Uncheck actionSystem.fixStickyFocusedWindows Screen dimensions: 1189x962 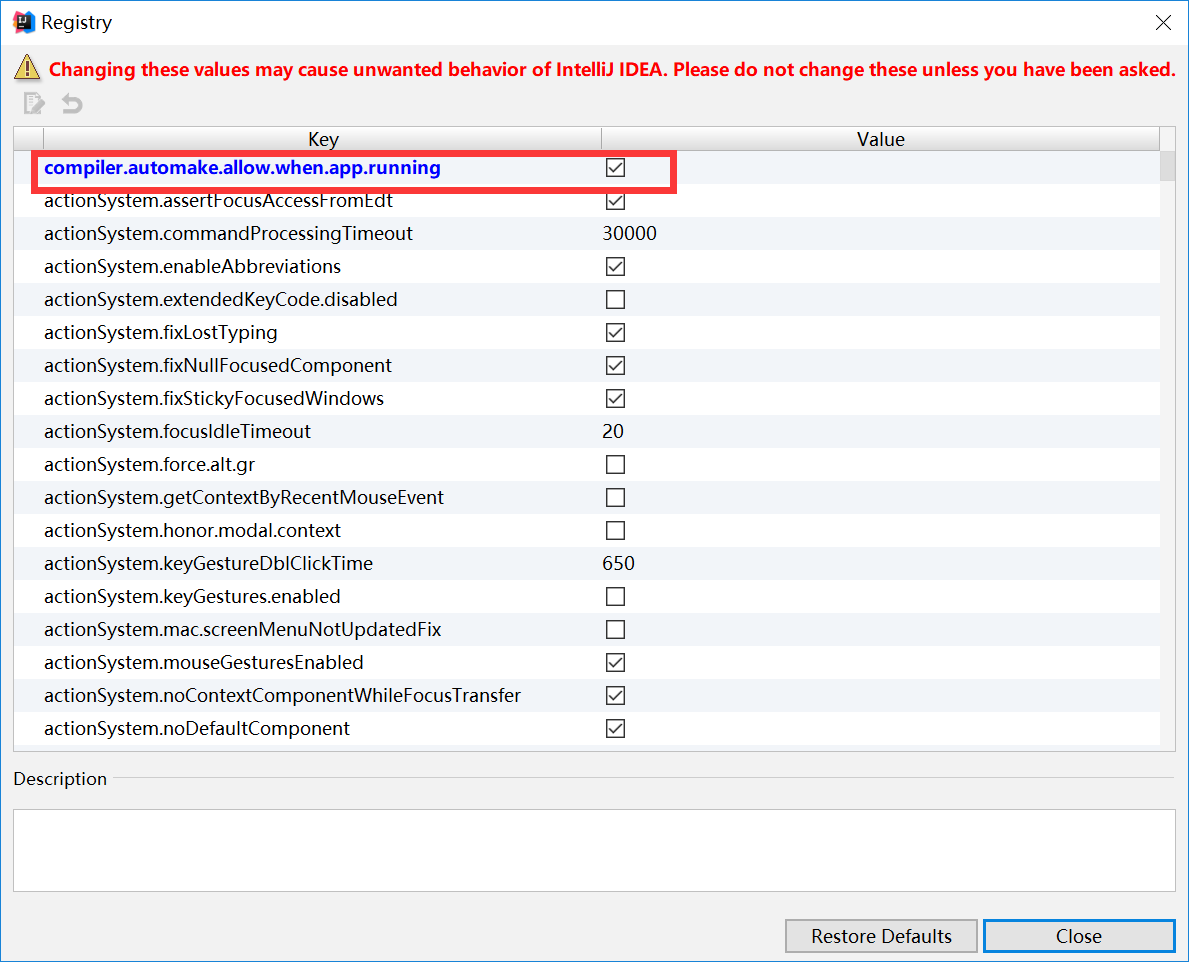tap(616, 399)
